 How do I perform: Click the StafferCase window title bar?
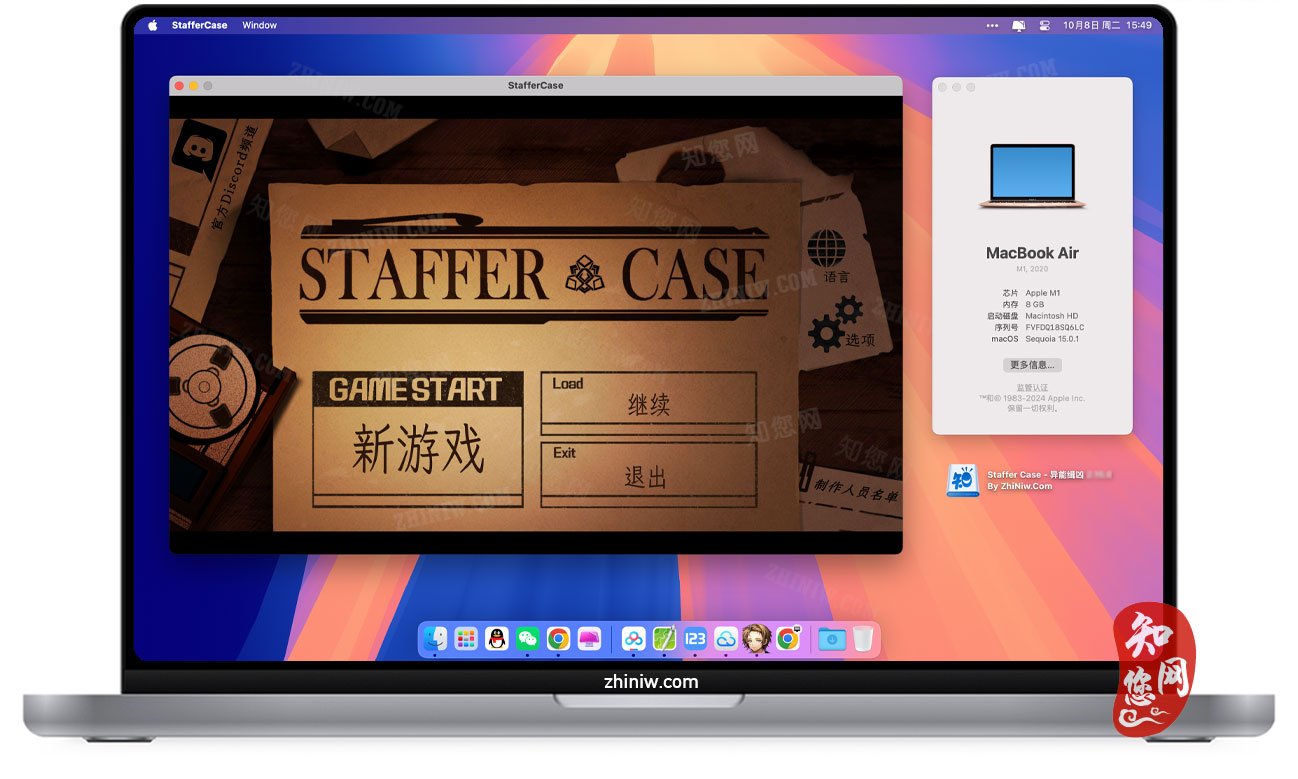(x=535, y=86)
